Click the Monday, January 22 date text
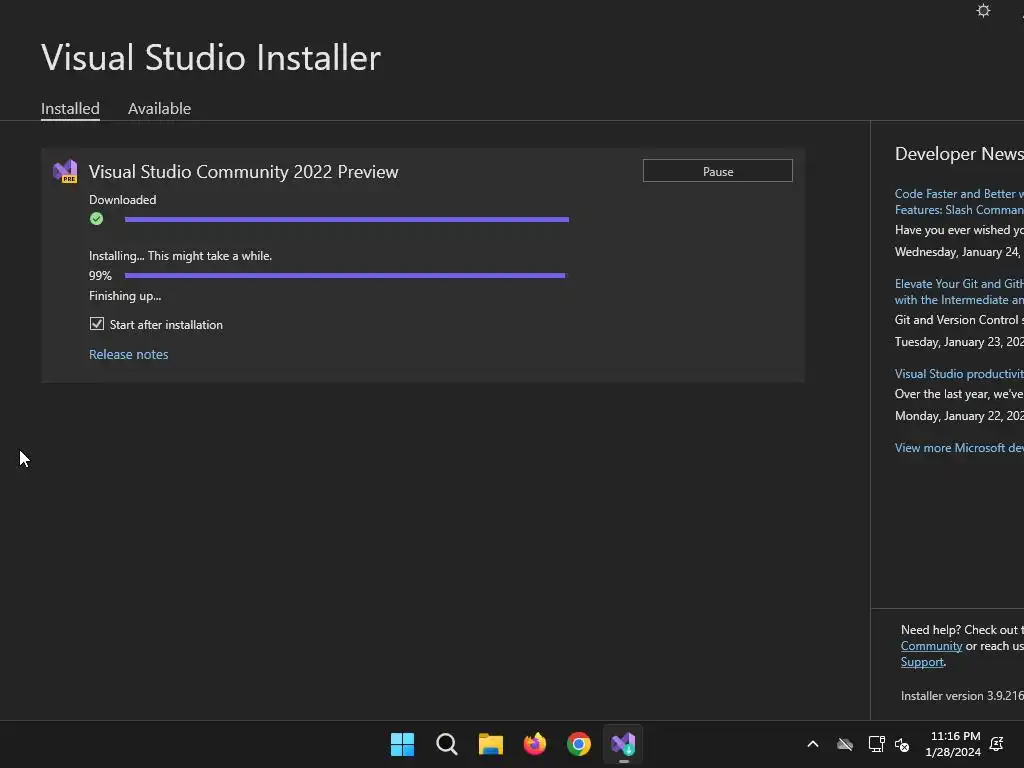 click(959, 415)
